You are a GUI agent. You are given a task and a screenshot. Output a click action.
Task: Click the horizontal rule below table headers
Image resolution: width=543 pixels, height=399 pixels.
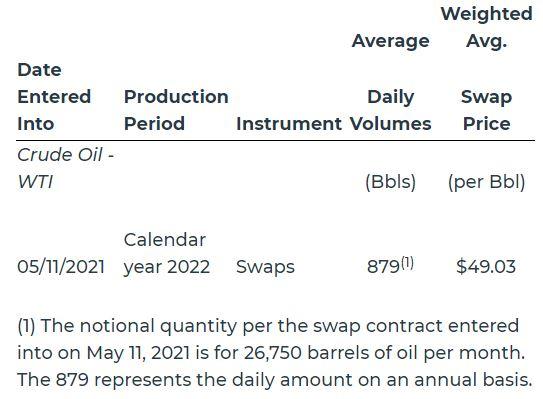point(275,141)
